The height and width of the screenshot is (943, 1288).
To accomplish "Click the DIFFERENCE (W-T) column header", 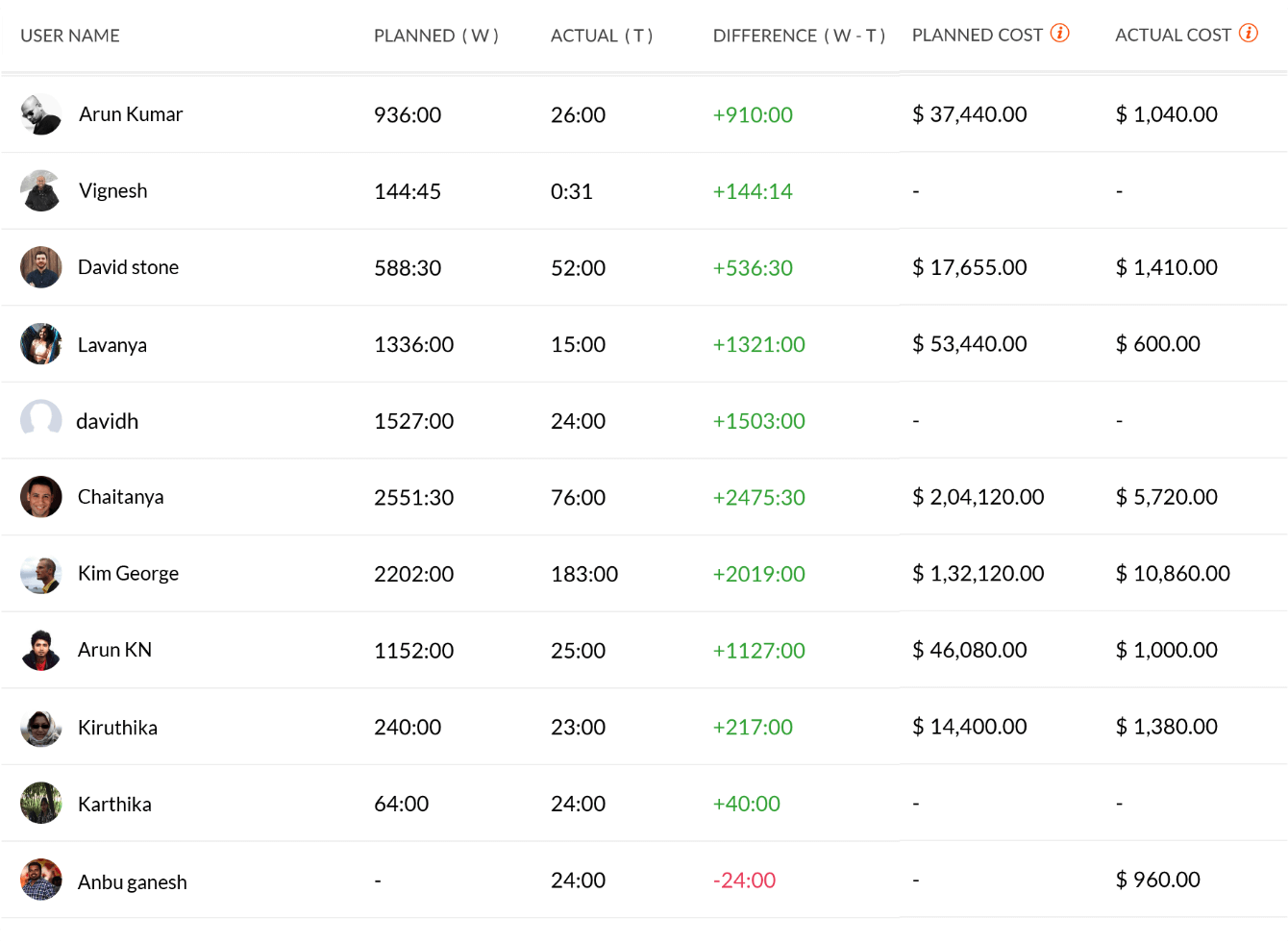I will click(799, 35).
